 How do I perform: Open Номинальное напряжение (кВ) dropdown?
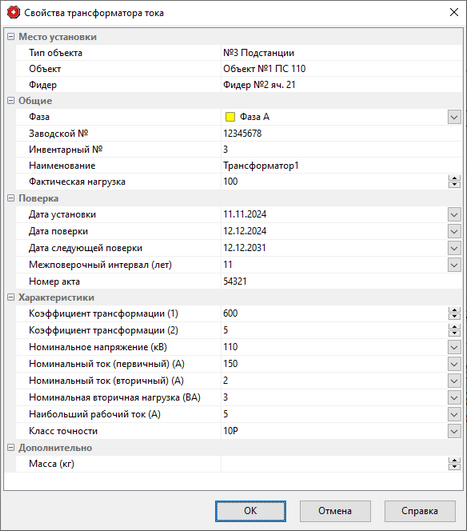pyautogui.click(x=454, y=347)
